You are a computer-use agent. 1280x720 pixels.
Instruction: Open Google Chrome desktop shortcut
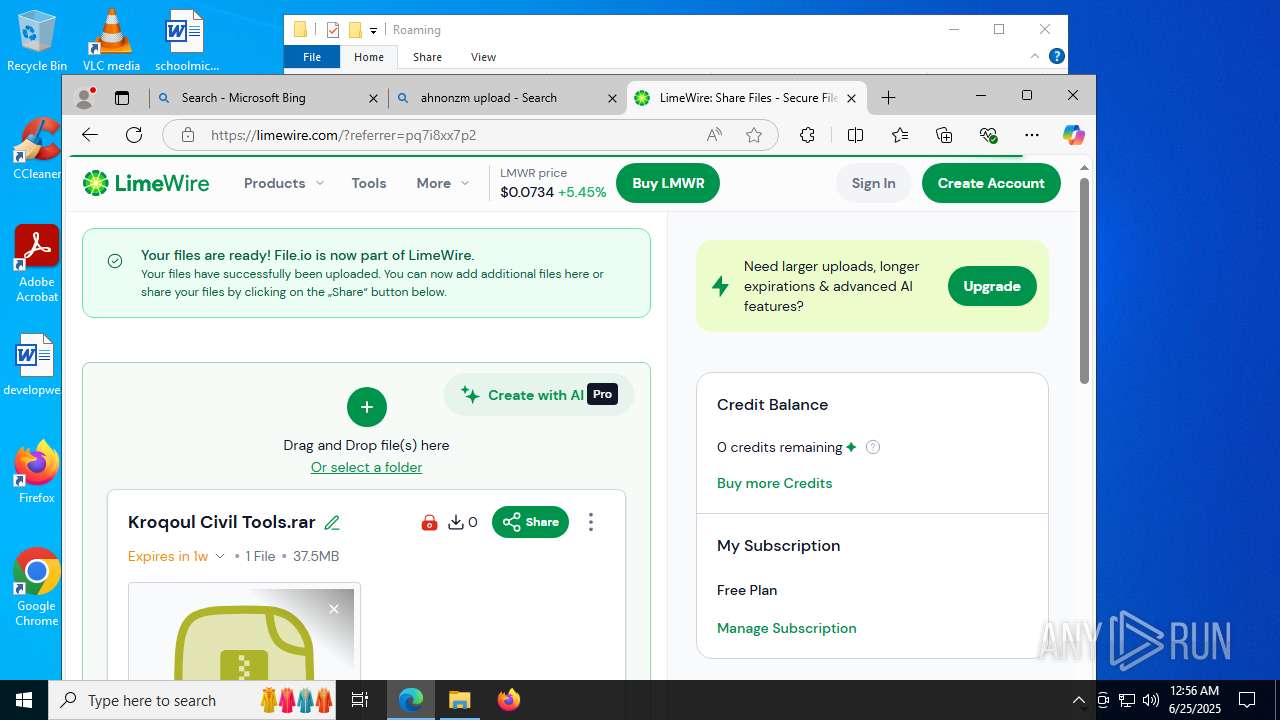click(x=37, y=587)
